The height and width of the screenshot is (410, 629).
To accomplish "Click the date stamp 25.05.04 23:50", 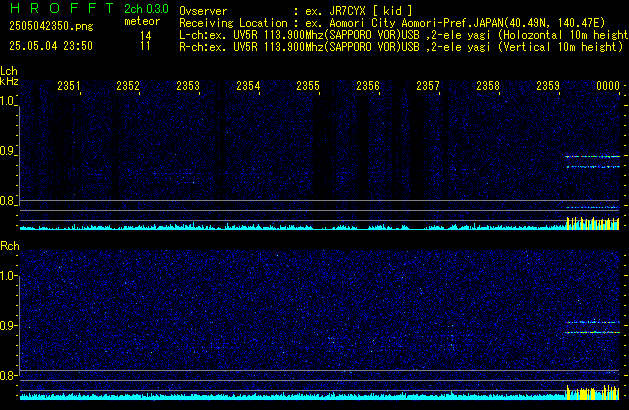I will 51,46.
